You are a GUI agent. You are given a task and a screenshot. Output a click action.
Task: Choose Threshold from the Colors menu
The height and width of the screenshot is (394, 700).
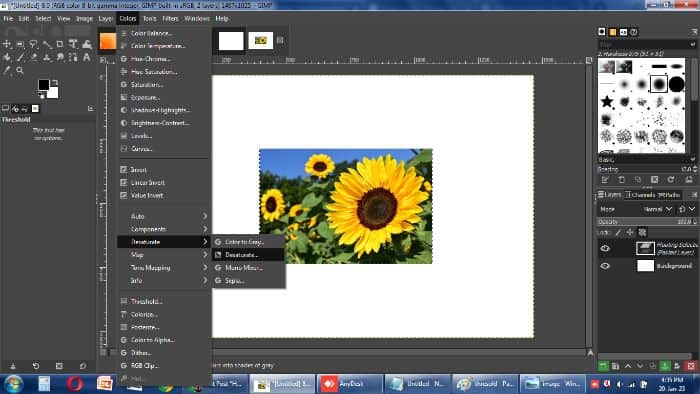164,302
